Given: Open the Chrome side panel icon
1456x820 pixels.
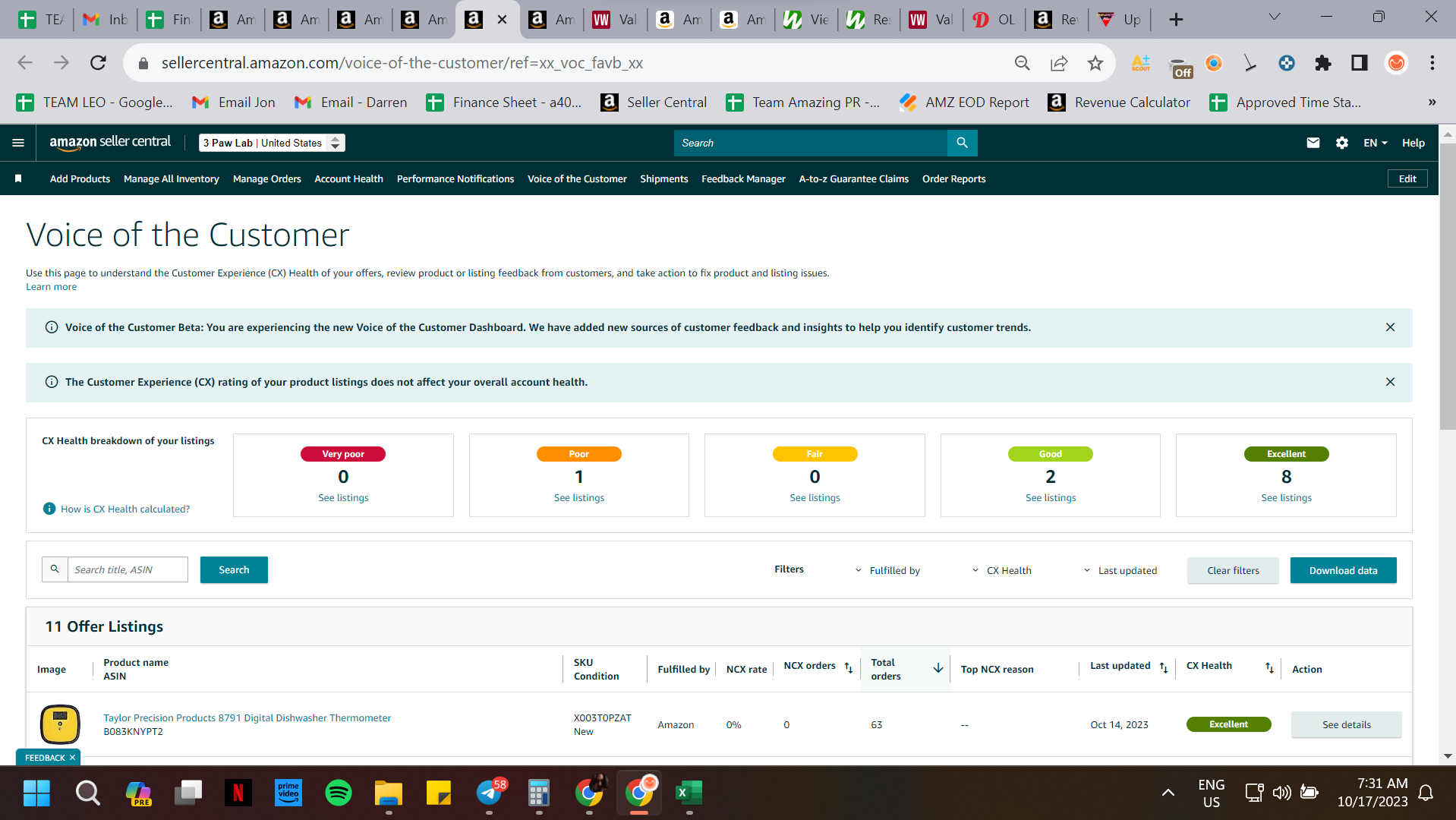Looking at the screenshot, I should click(1359, 63).
